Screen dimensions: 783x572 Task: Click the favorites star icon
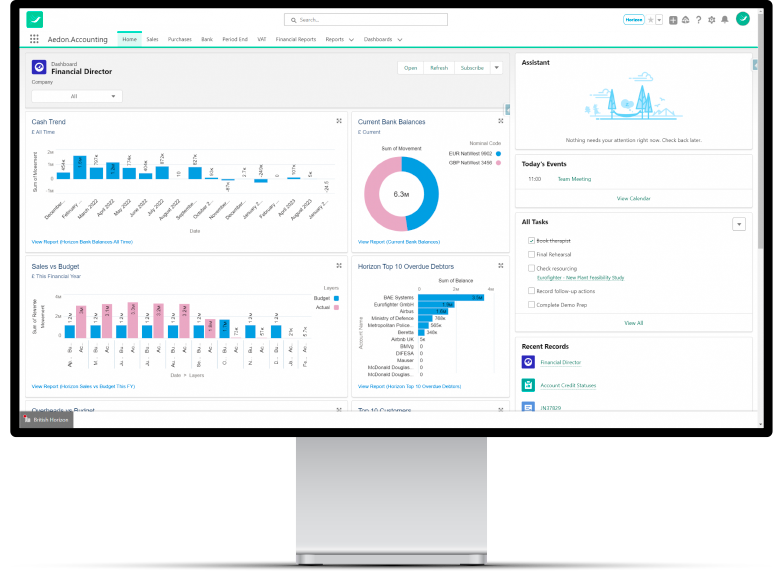pos(650,19)
